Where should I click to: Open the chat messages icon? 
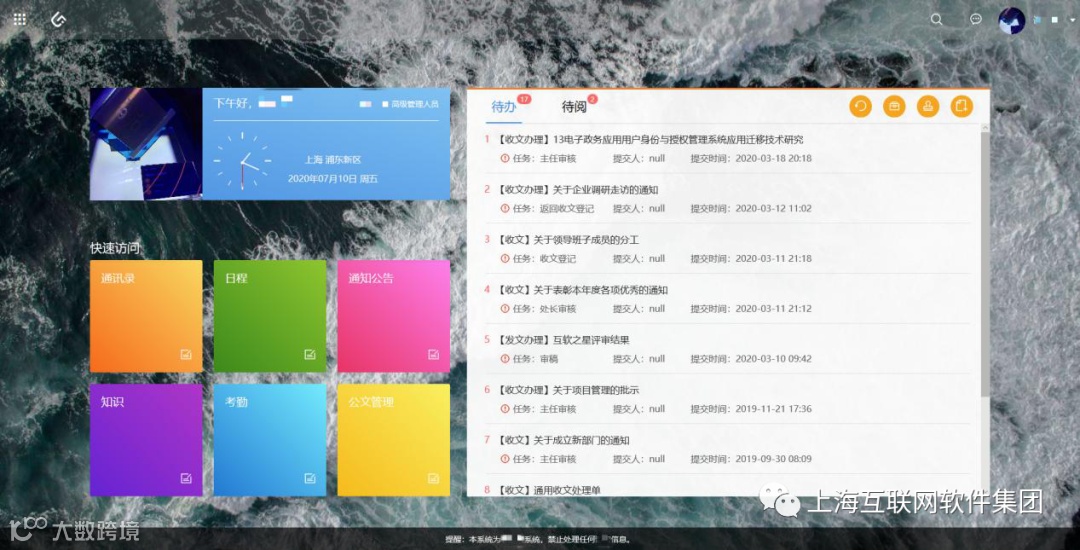click(975, 19)
